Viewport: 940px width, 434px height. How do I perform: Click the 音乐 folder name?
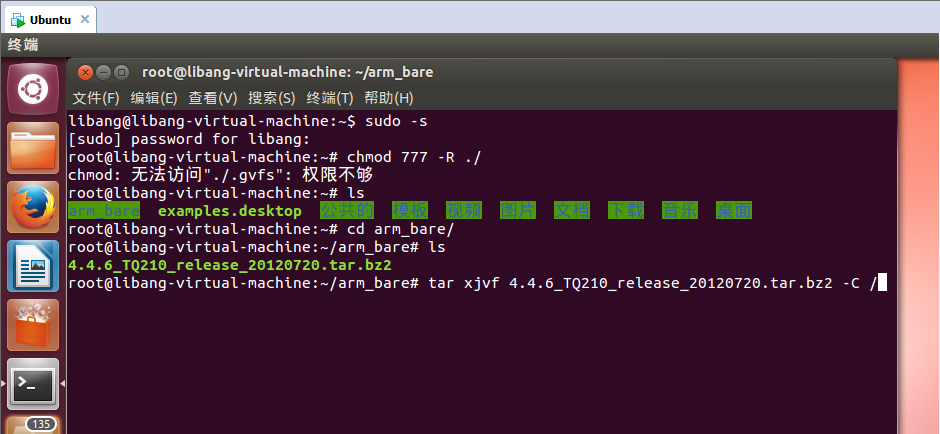point(680,211)
